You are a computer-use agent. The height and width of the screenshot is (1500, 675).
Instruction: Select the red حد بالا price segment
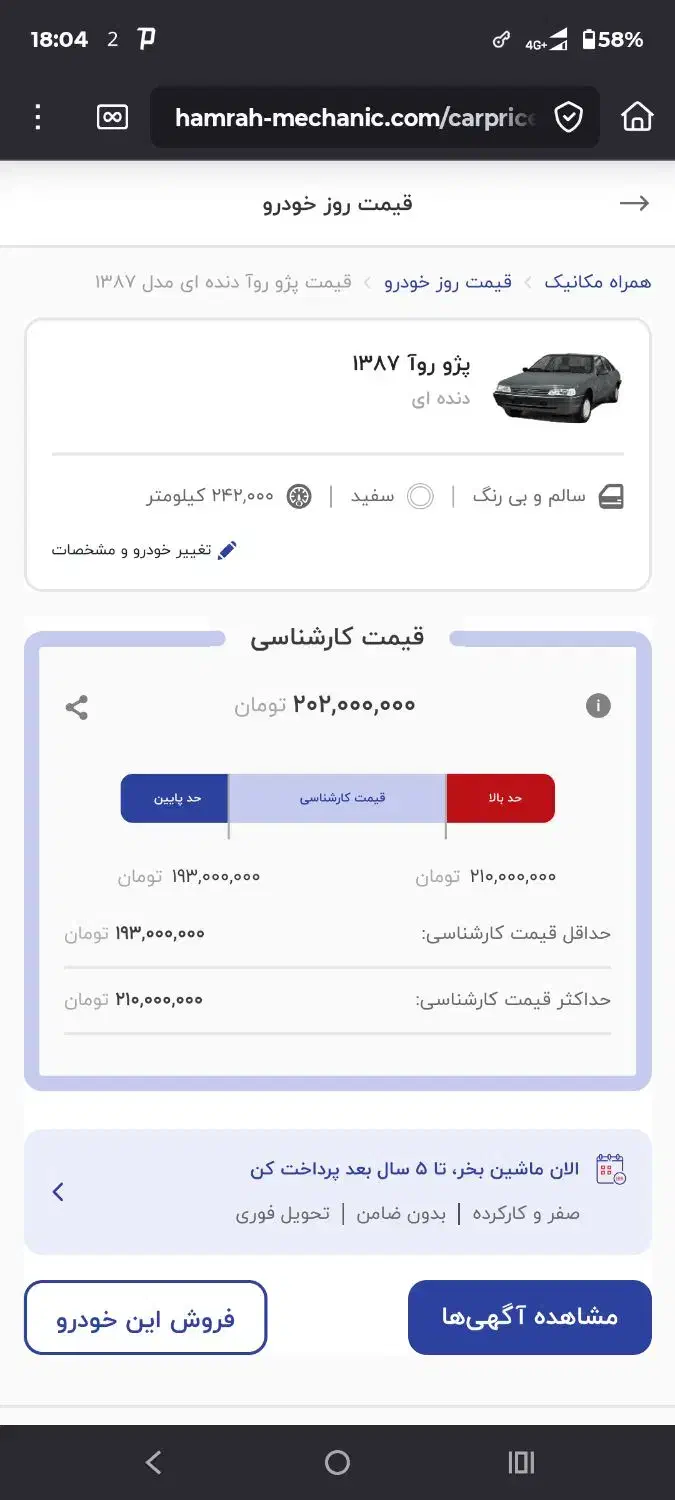pyautogui.click(x=501, y=798)
